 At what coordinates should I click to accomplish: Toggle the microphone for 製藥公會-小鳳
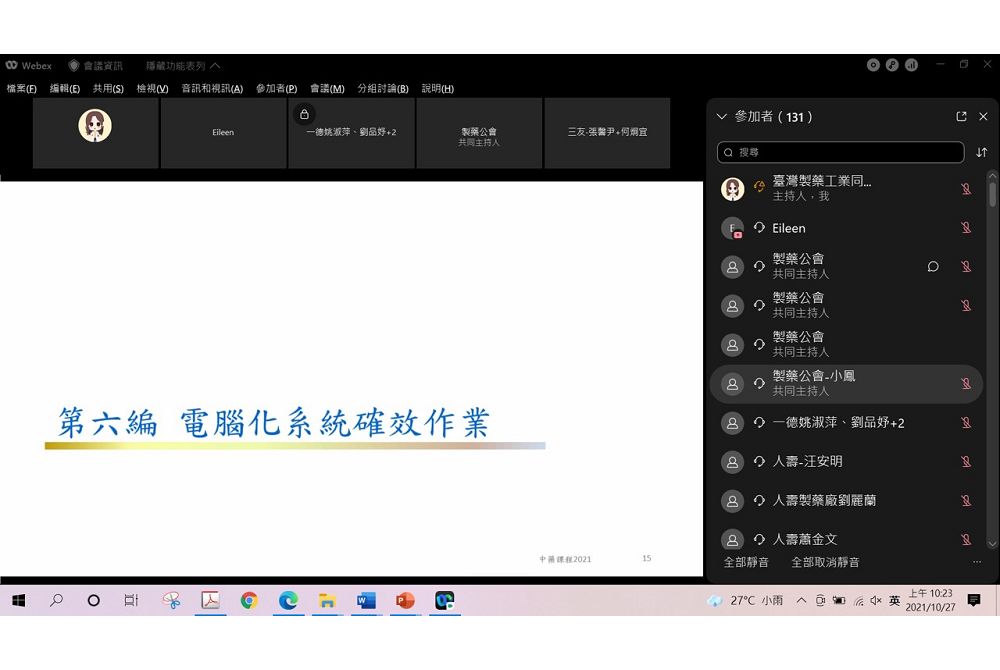[966, 383]
